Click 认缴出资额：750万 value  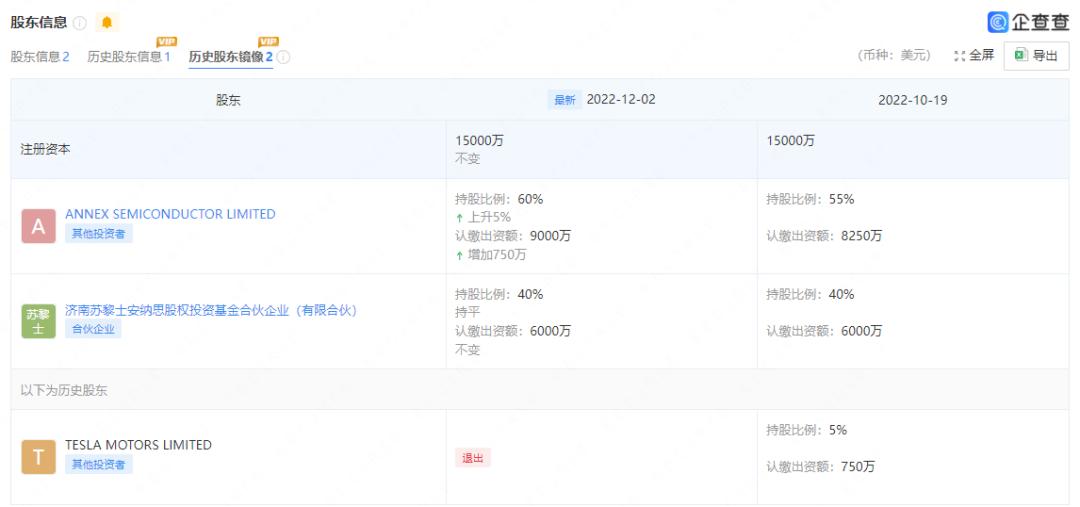(x=821, y=467)
